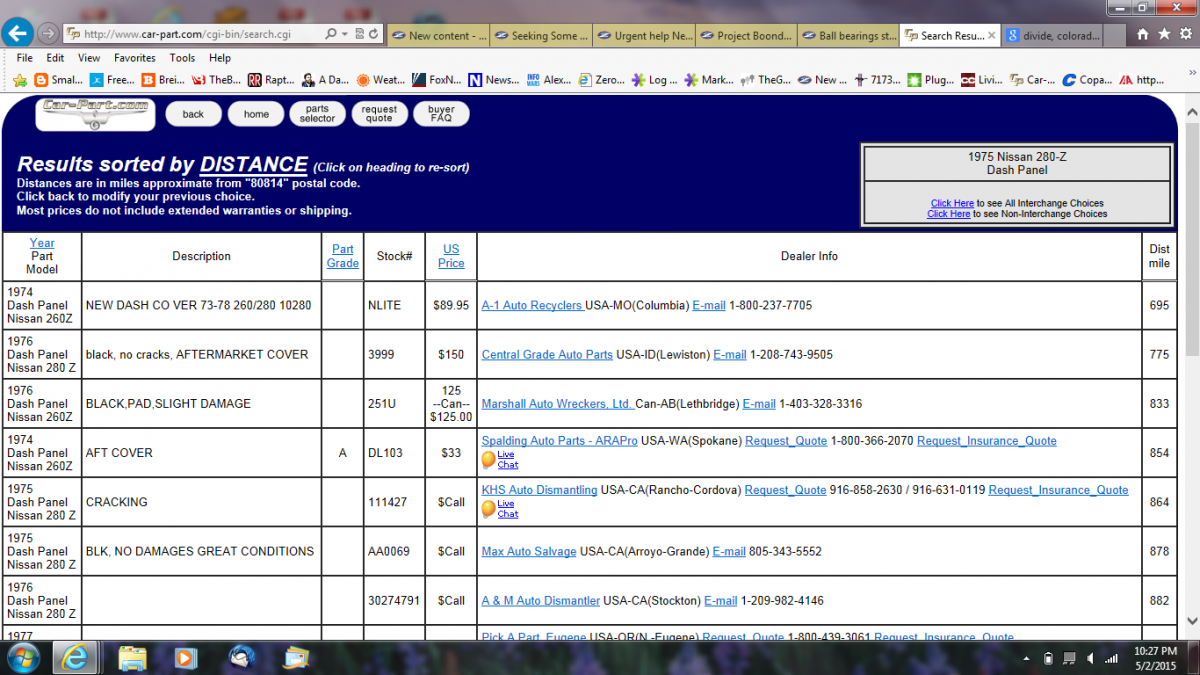Request Insurance Quote from Spalding Auto Parts
Viewport: 1200px width, 675px height.
click(x=987, y=441)
